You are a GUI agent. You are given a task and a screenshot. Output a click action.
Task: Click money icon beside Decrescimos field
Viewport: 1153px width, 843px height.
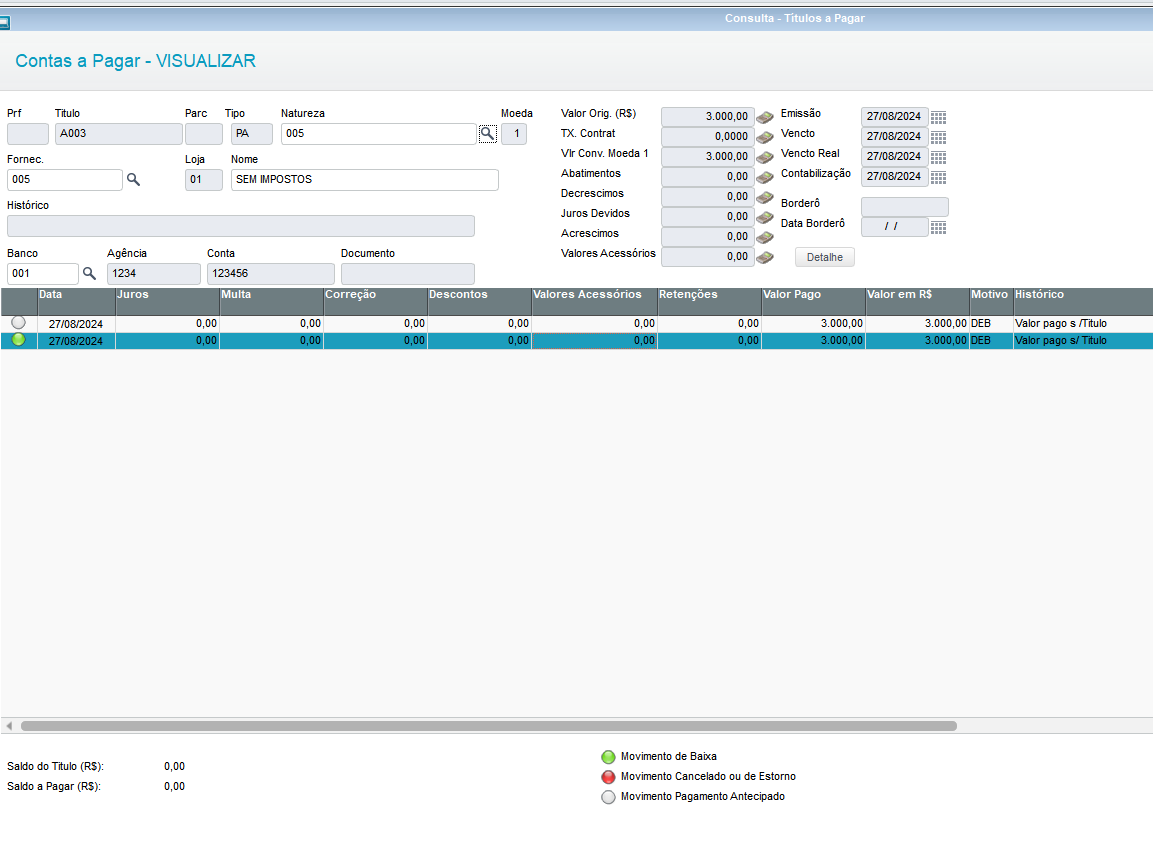(765, 197)
